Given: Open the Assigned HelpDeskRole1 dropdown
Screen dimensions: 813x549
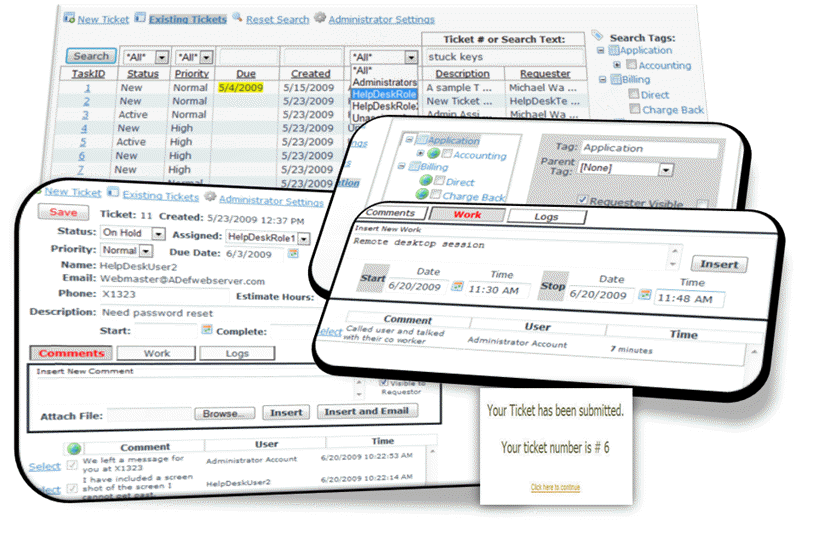Looking at the screenshot, I should (x=304, y=239).
